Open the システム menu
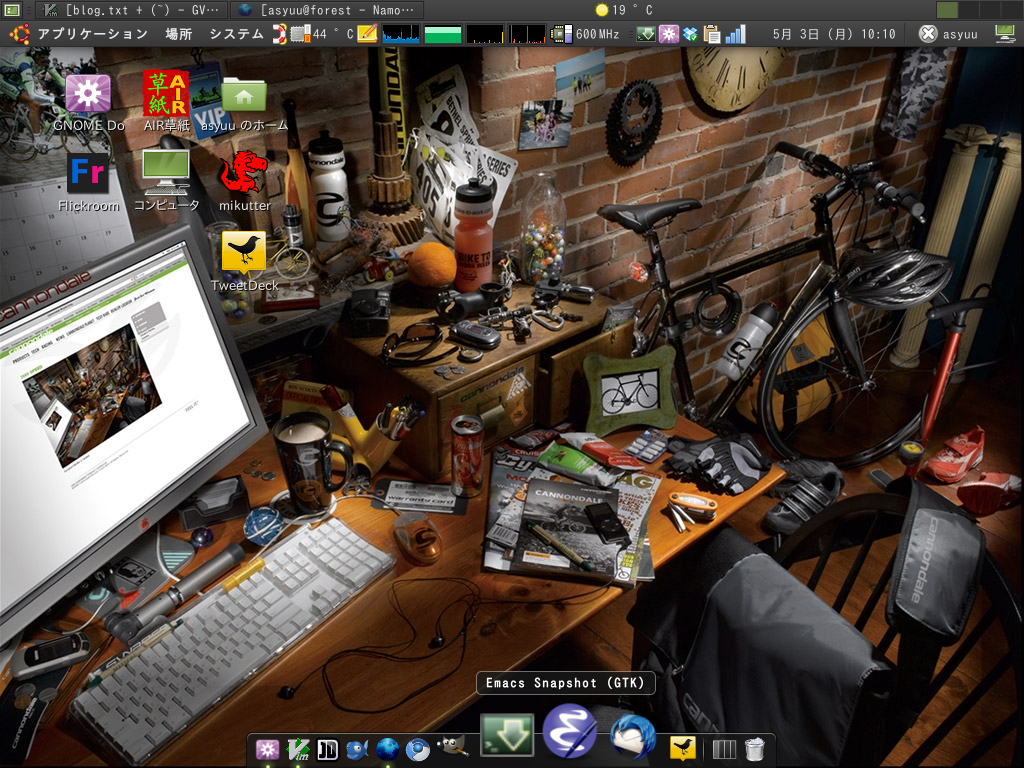 click(x=236, y=34)
